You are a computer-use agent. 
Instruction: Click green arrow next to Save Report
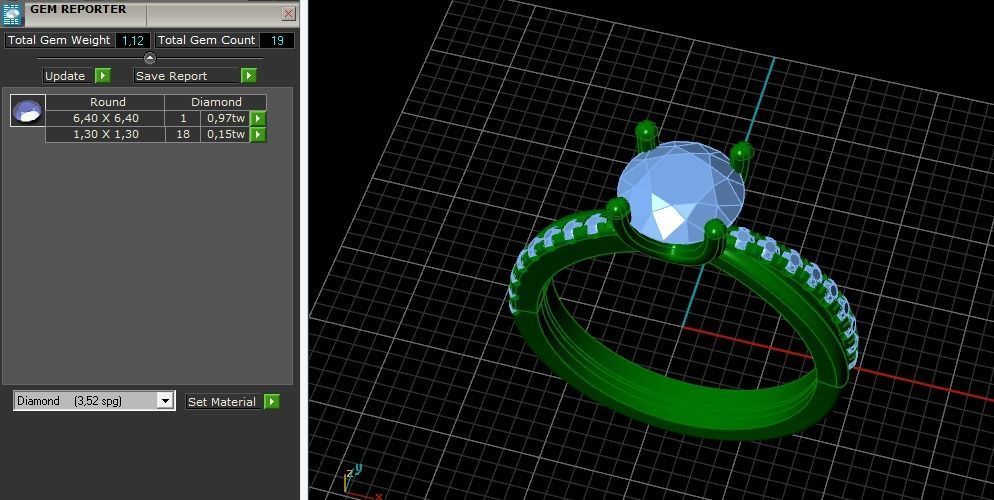click(x=248, y=76)
